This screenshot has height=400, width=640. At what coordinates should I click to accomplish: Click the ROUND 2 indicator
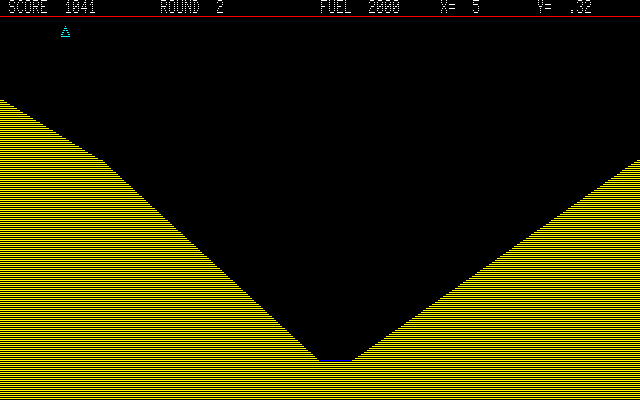(x=192, y=7)
